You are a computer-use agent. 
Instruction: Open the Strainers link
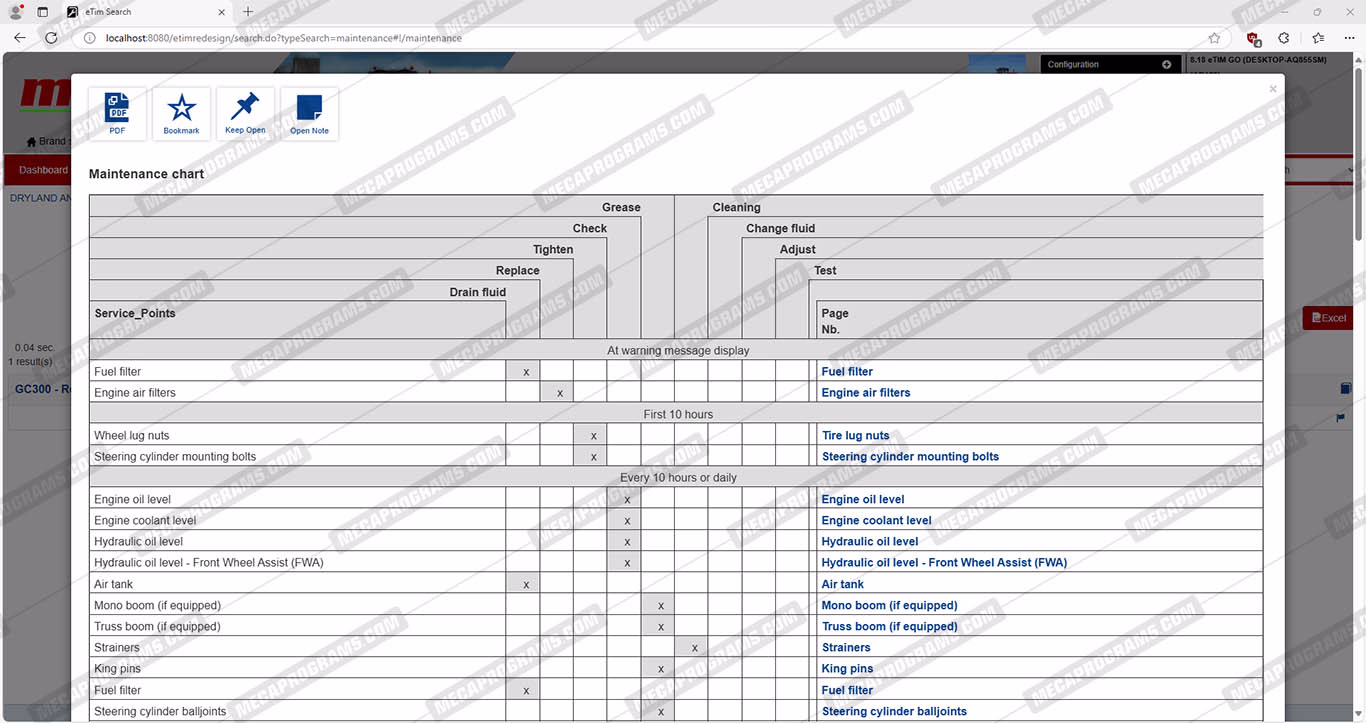click(846, 648)
